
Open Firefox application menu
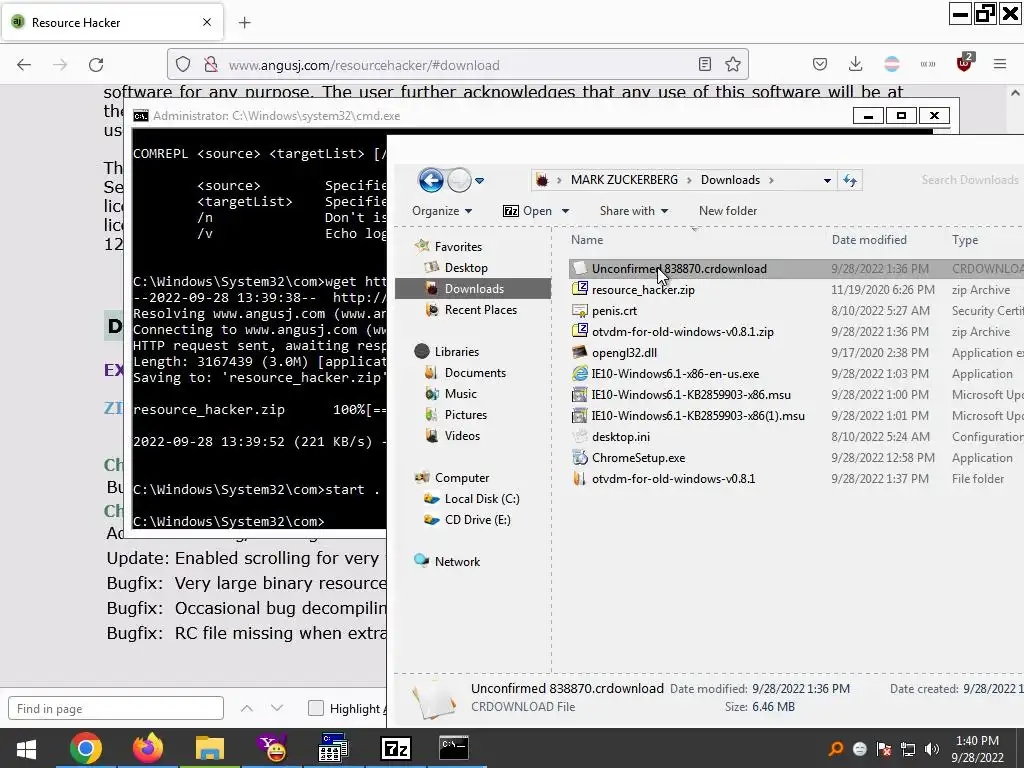click(x=1000, y=64)
